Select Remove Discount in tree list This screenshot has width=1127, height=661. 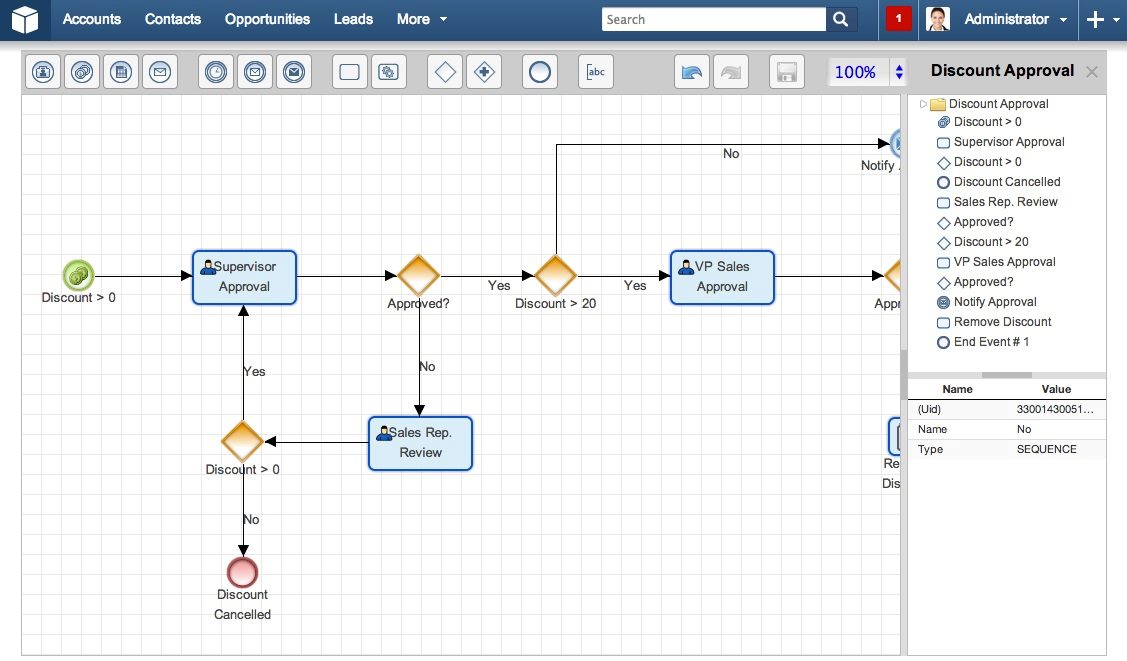(x=1002, y=323)
